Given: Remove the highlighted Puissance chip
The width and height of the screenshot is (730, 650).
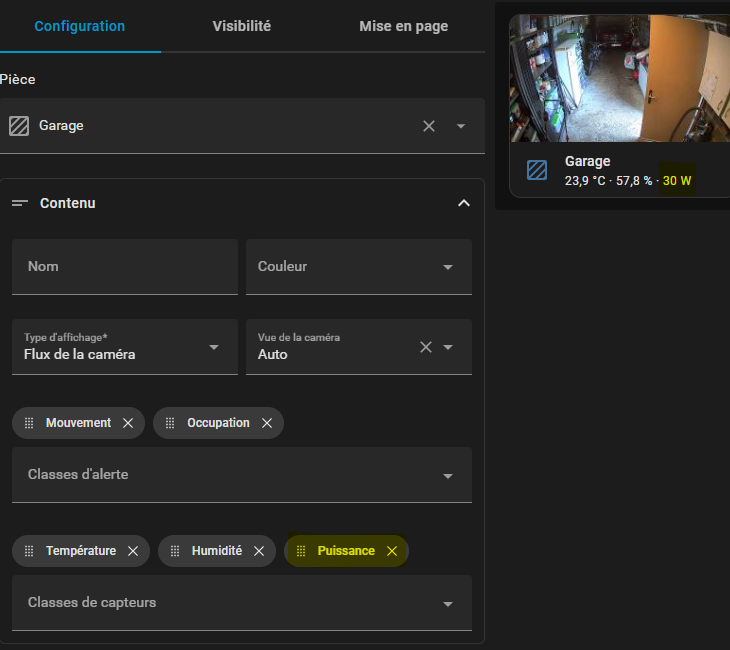Looking at the screenshot, I should 392,551.
